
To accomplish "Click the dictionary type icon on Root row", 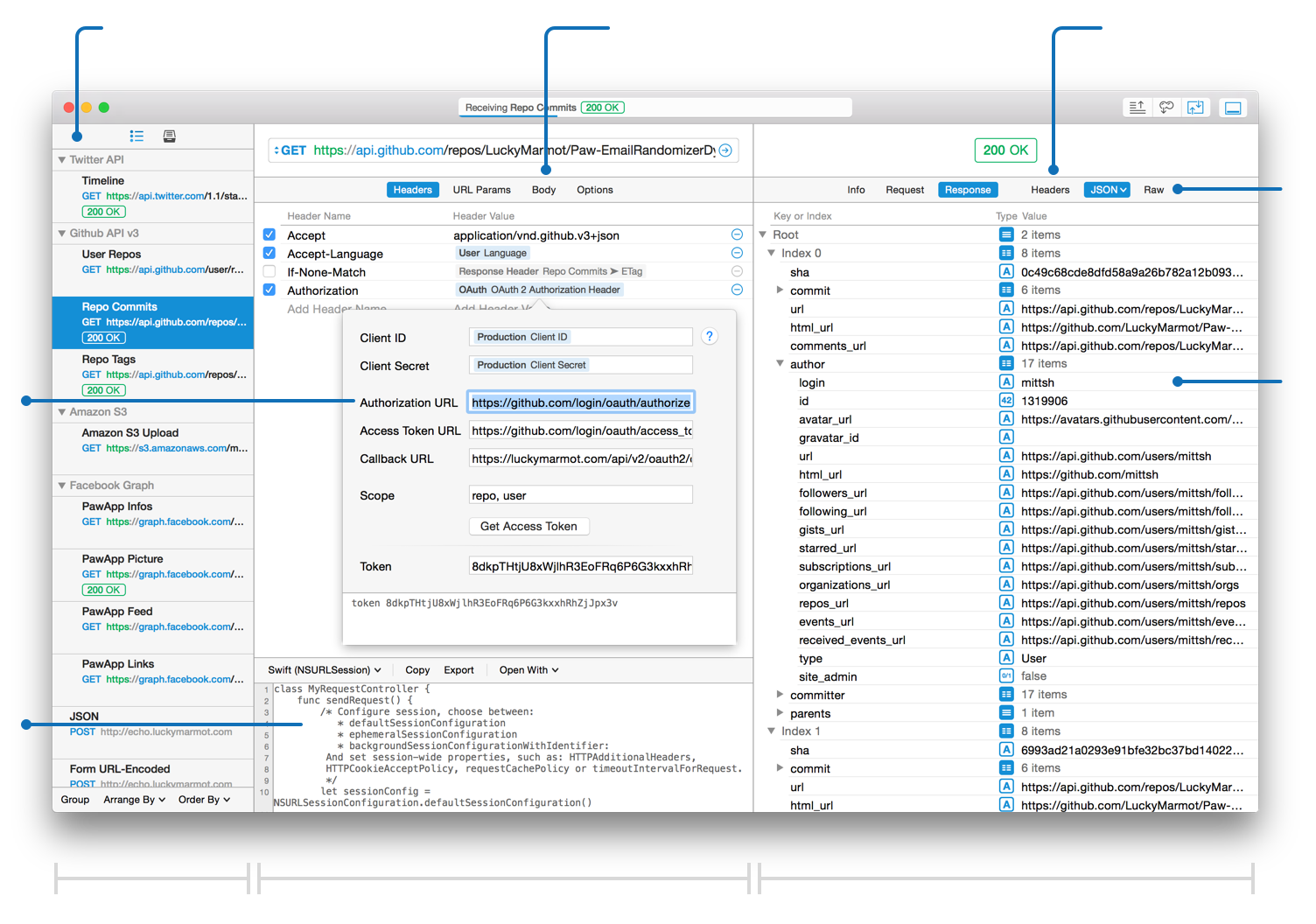I will click(x=1006, y=234).
